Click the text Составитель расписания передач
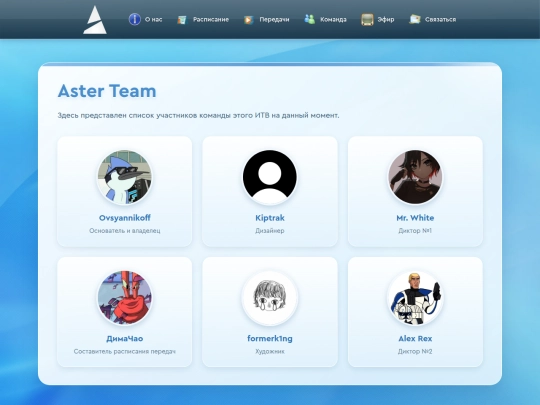Viewport: 540px width, 405px height. 124,352
